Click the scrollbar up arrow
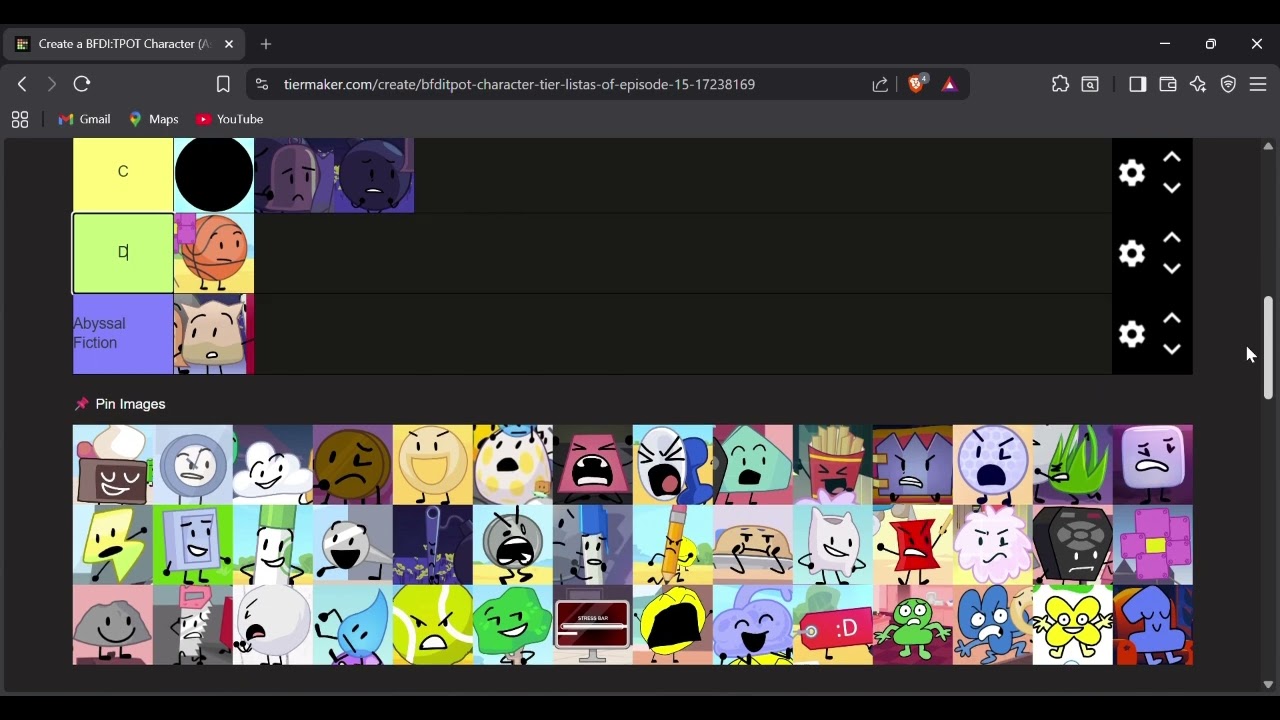The height and width of the screenshot is (720, 1280). [1268, 147]
